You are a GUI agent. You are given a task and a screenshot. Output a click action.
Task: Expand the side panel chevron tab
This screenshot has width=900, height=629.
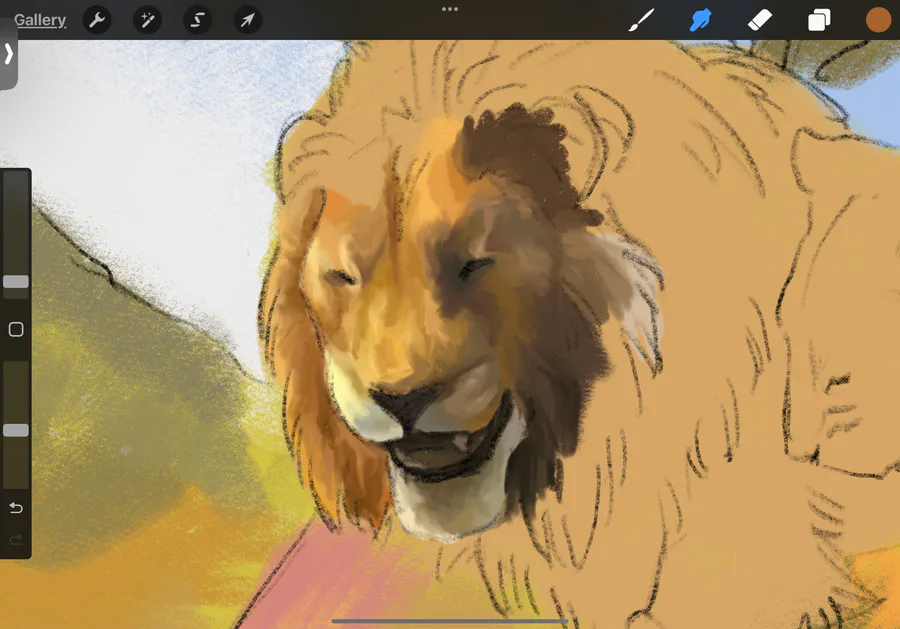pos(8,53)
